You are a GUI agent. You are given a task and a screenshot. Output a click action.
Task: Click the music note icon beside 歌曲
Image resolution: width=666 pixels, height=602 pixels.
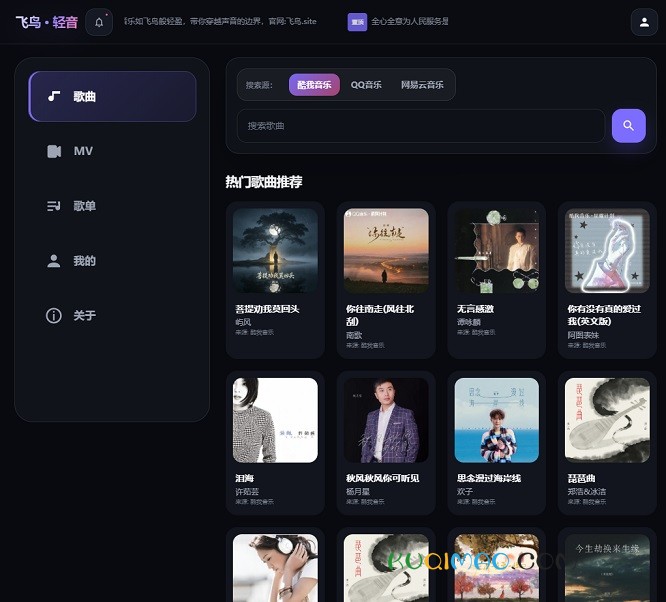[x=54, y=96]
